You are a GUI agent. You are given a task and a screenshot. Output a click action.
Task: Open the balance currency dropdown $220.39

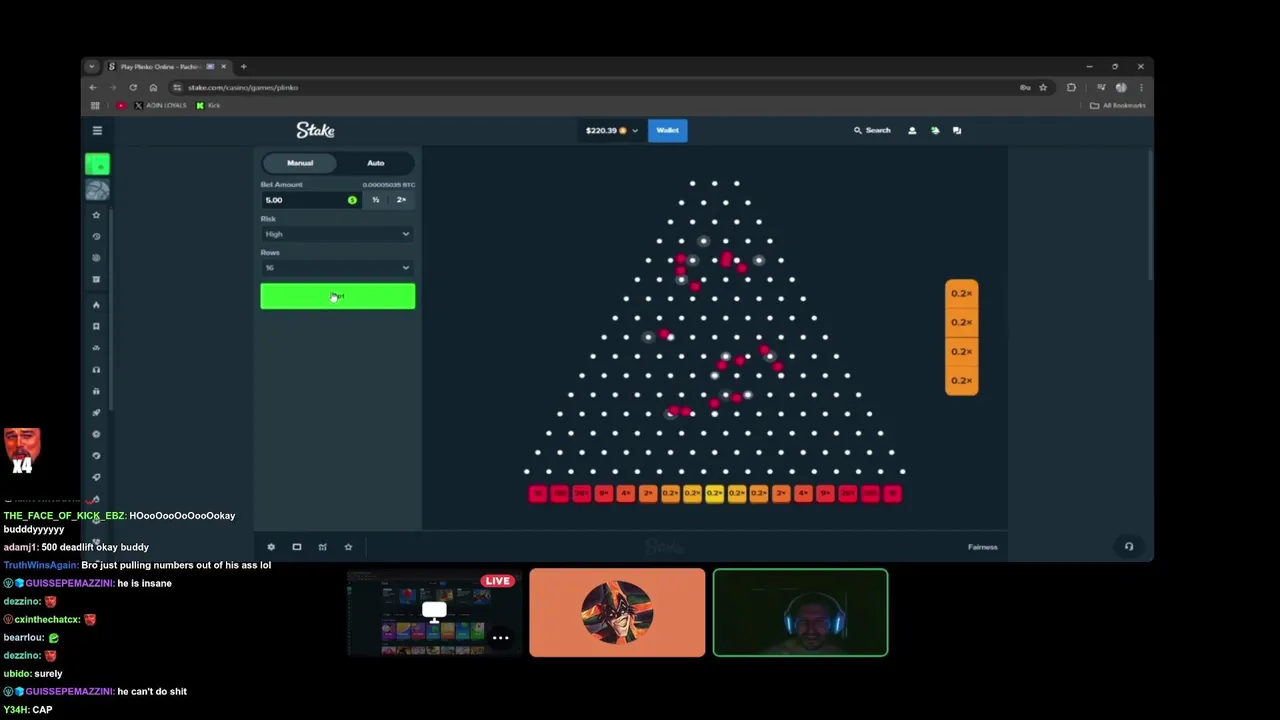(x=611, y=130)
